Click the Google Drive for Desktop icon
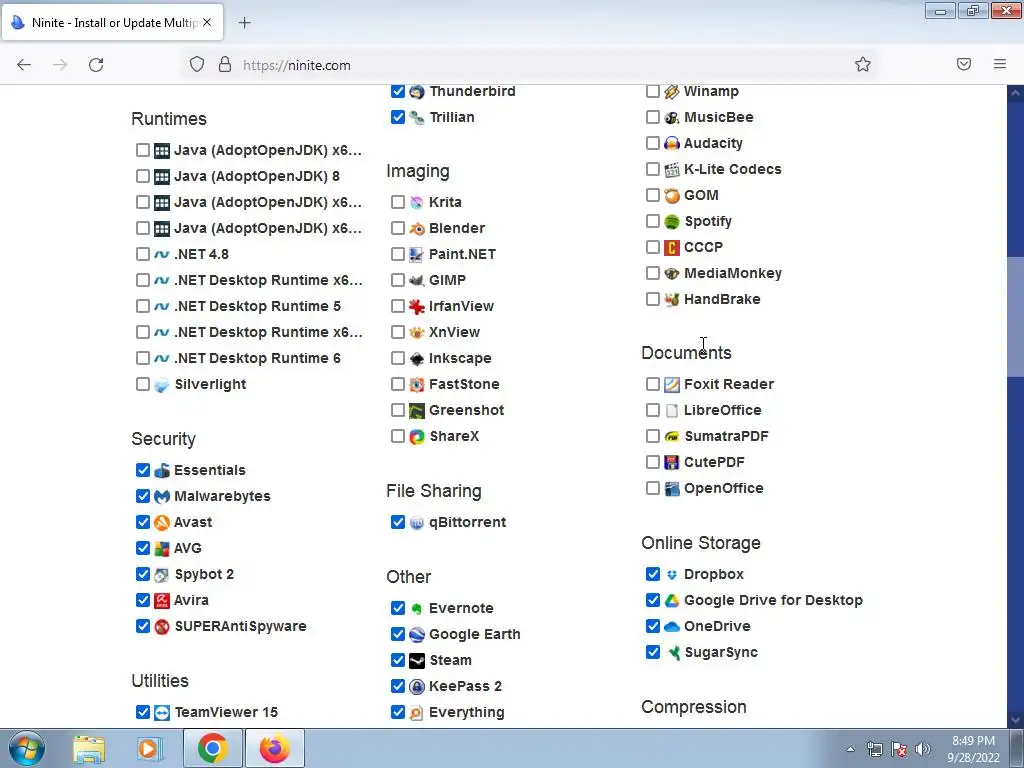1024x768 pixels. pos(671,600)
